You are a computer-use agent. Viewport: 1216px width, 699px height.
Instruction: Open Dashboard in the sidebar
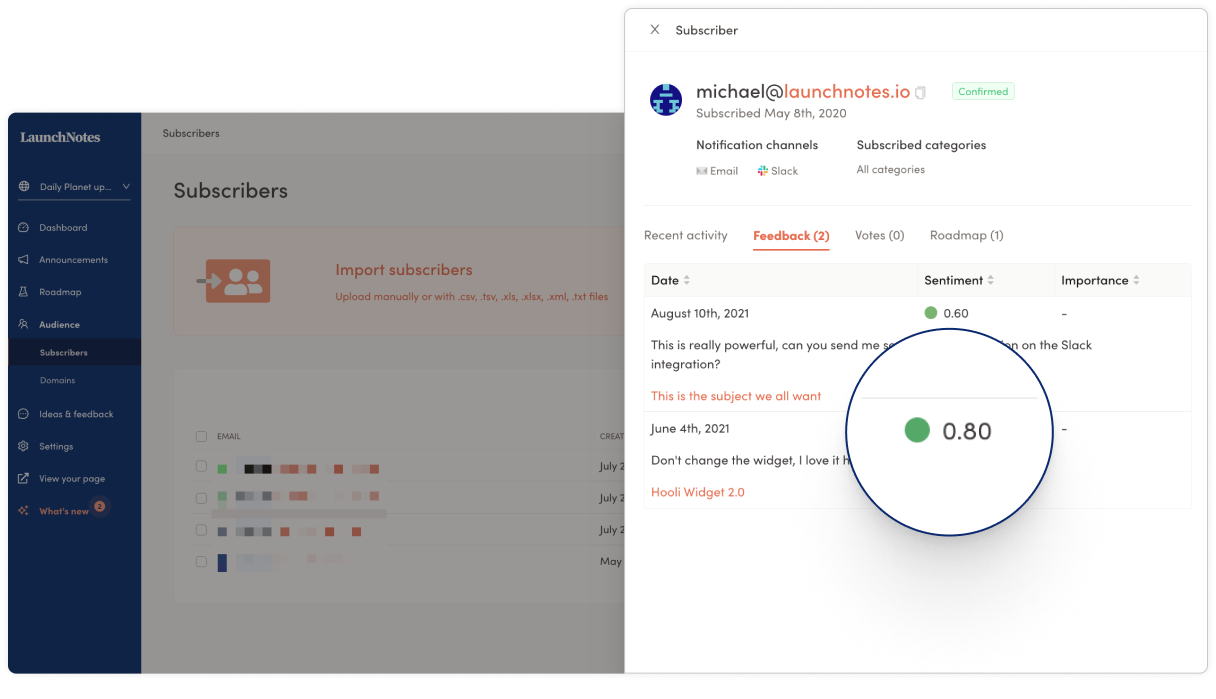point(63,228)
